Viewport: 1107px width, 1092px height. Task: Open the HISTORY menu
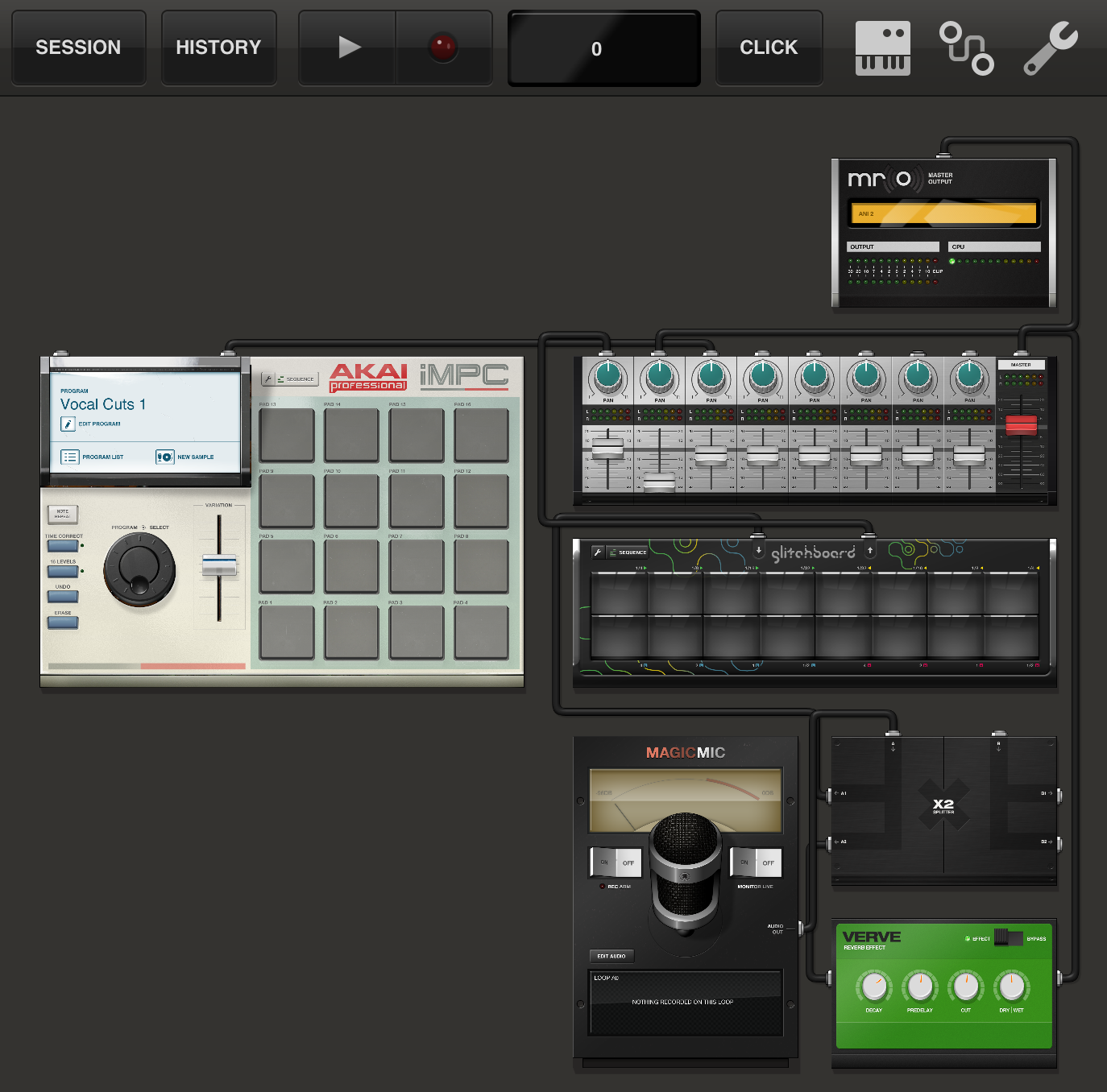tap(218, 48)
